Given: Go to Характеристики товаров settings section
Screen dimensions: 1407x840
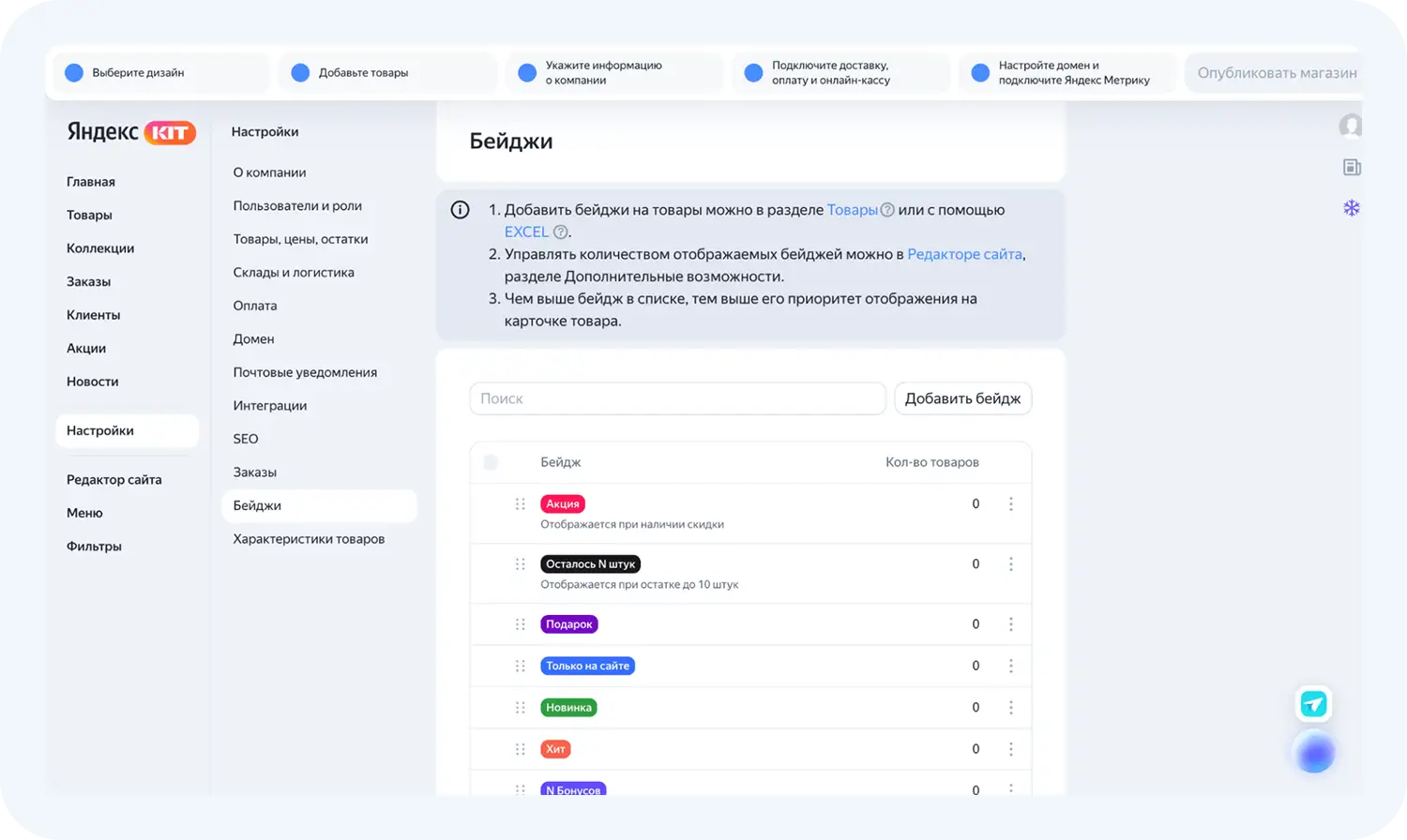Looking at the screenshot, I should click(x=309, y=539).
